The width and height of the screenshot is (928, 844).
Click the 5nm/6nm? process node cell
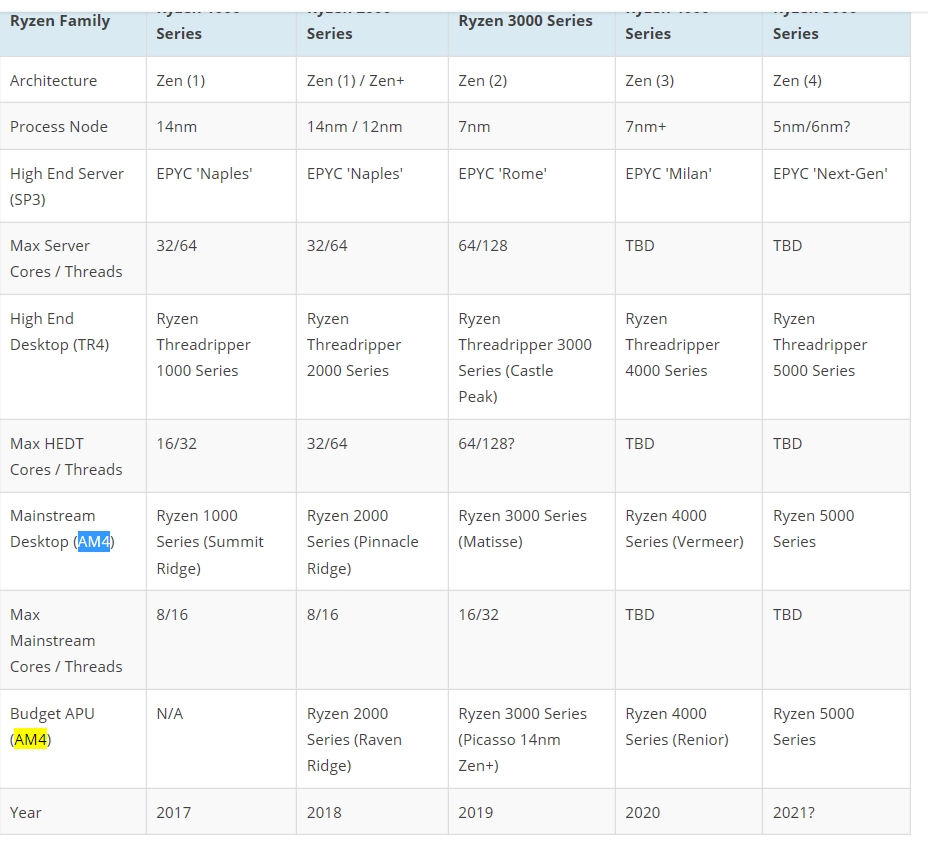812,127
